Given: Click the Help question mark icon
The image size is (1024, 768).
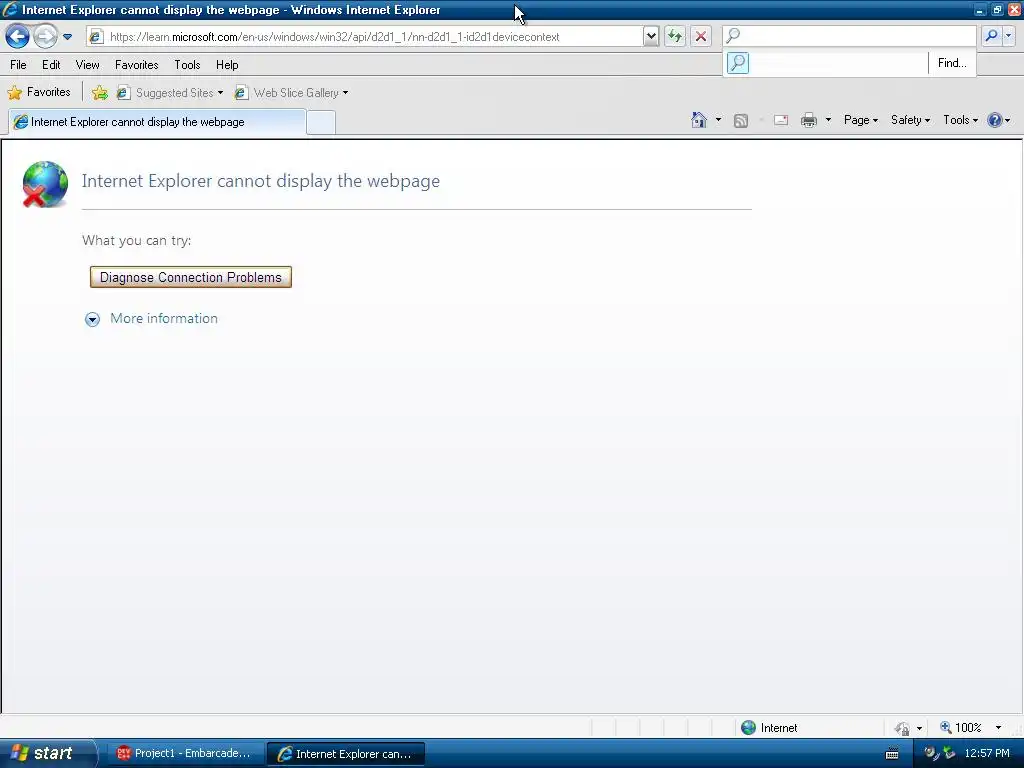Looking at the screenshot, I should (995, 120).
